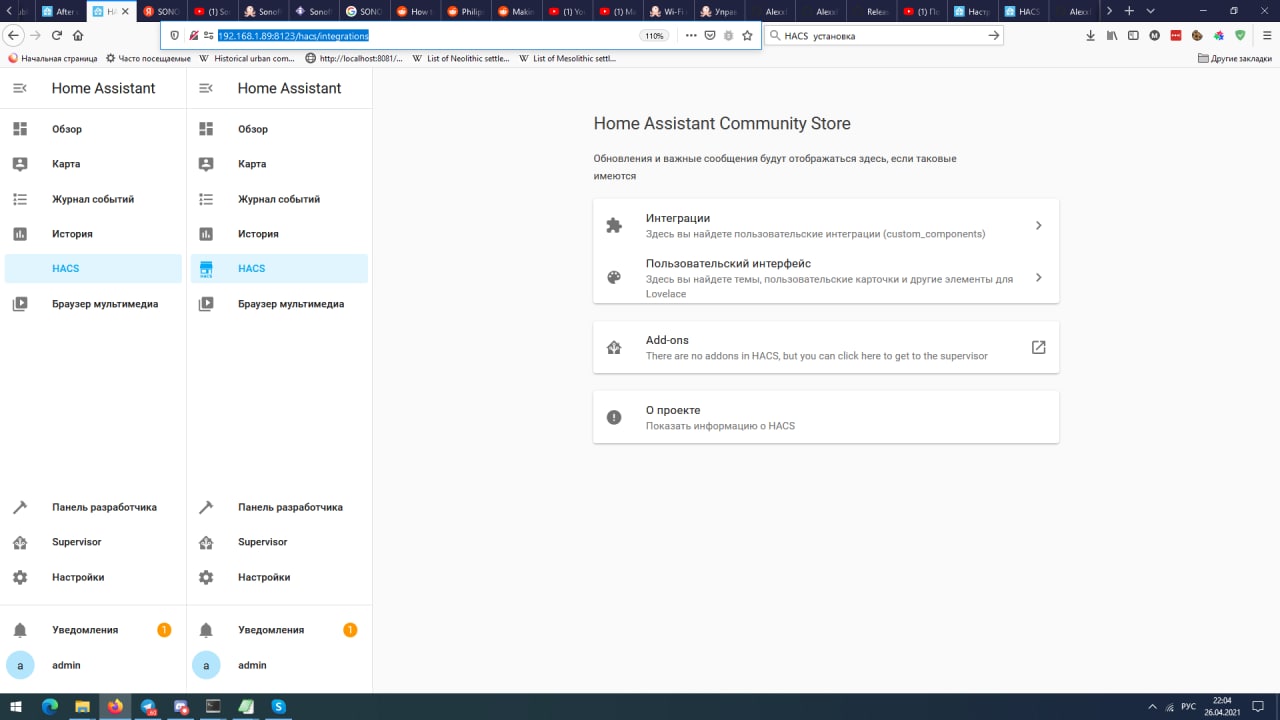Viewport: 1280px width, 720px height.
Task: Open admin profile avatar in leftmost sidebar
Action: (x=20, y=665)
